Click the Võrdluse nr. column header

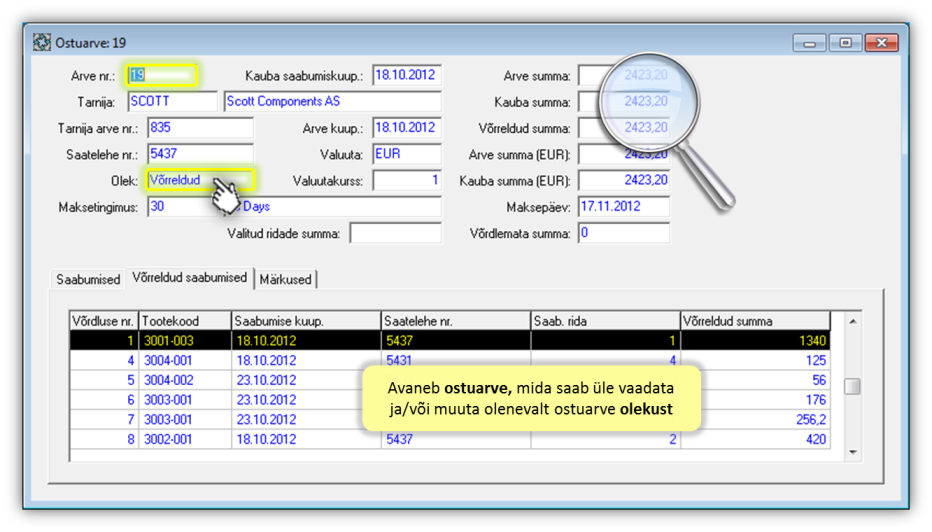pos(103,321)
